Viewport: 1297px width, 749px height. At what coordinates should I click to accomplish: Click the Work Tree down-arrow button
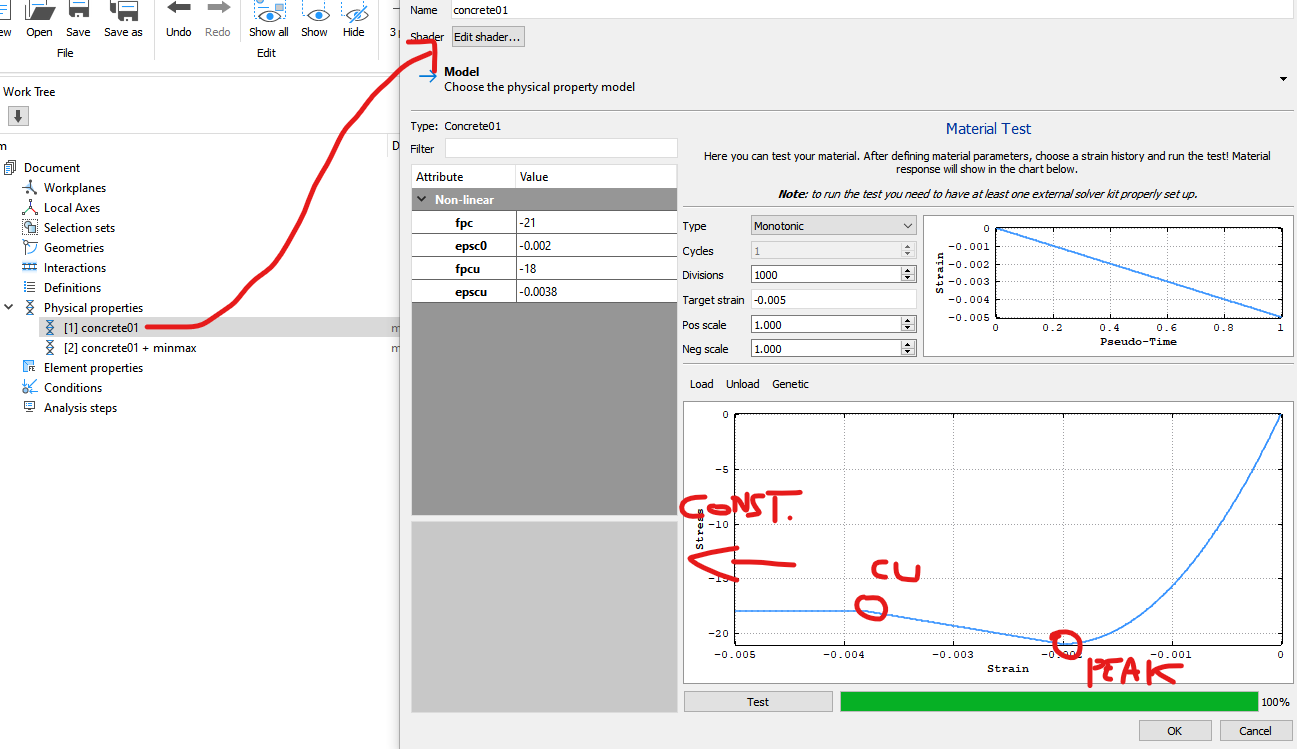[19, 117]
